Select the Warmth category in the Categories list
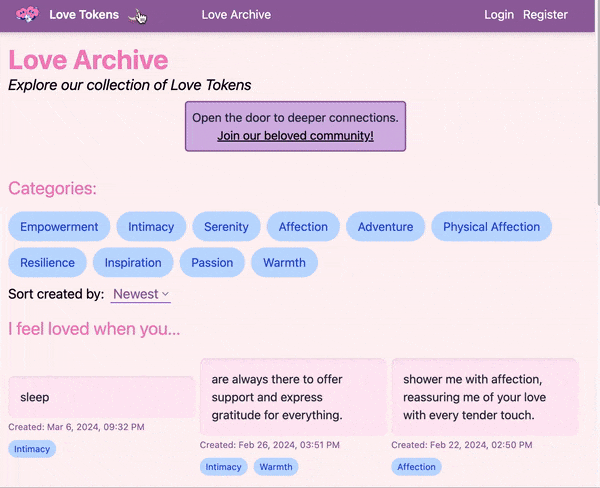 pyautogui.click(x=284, y=263)
